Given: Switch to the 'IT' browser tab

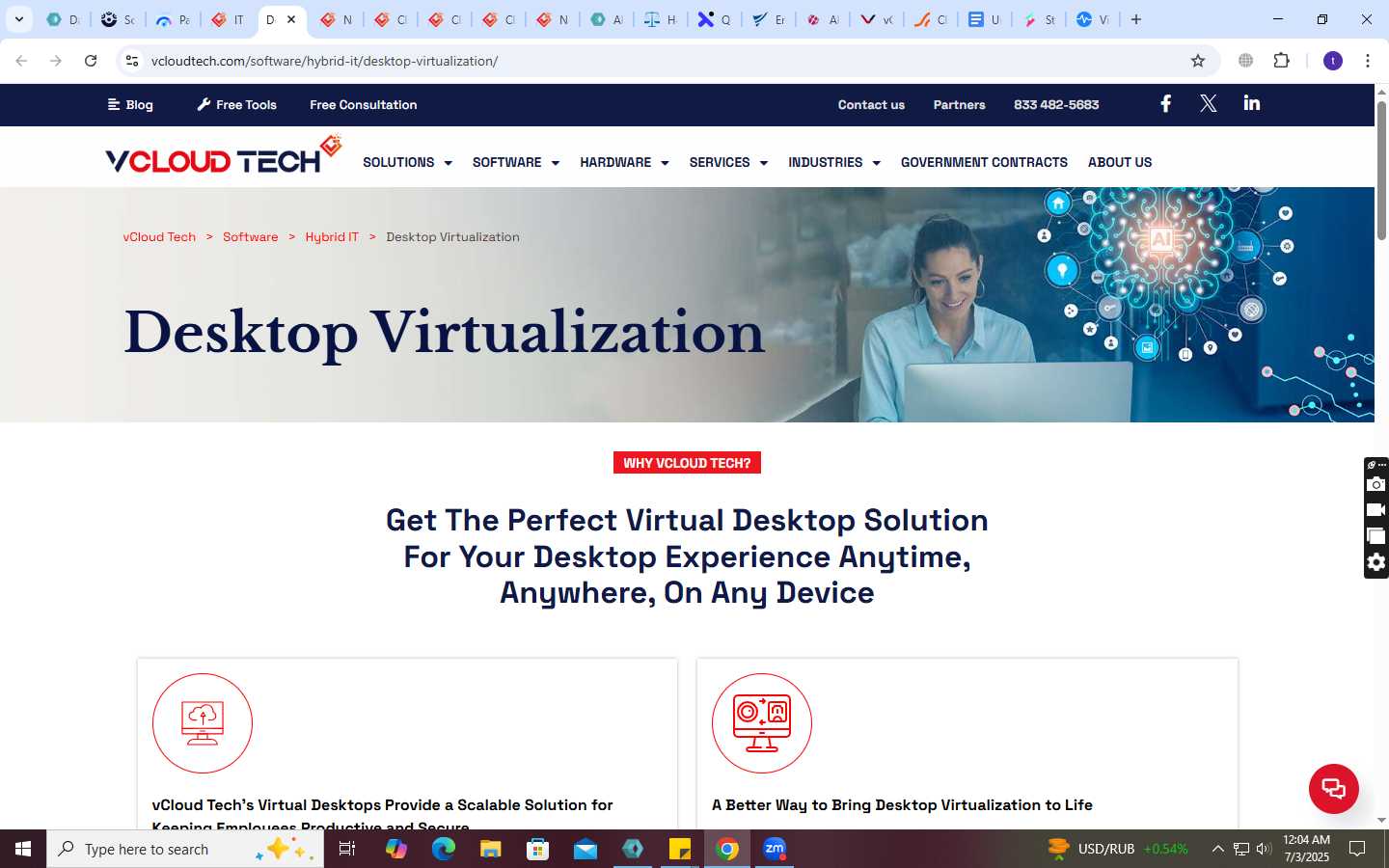Looking at the screenshot, I should (x=228, y=19).
